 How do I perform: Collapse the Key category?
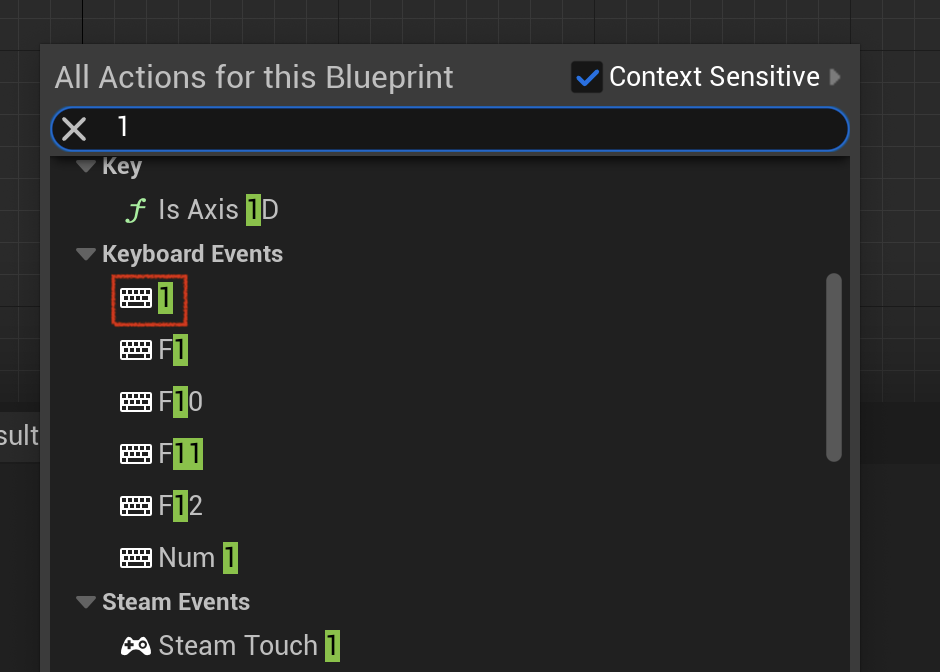86,166
